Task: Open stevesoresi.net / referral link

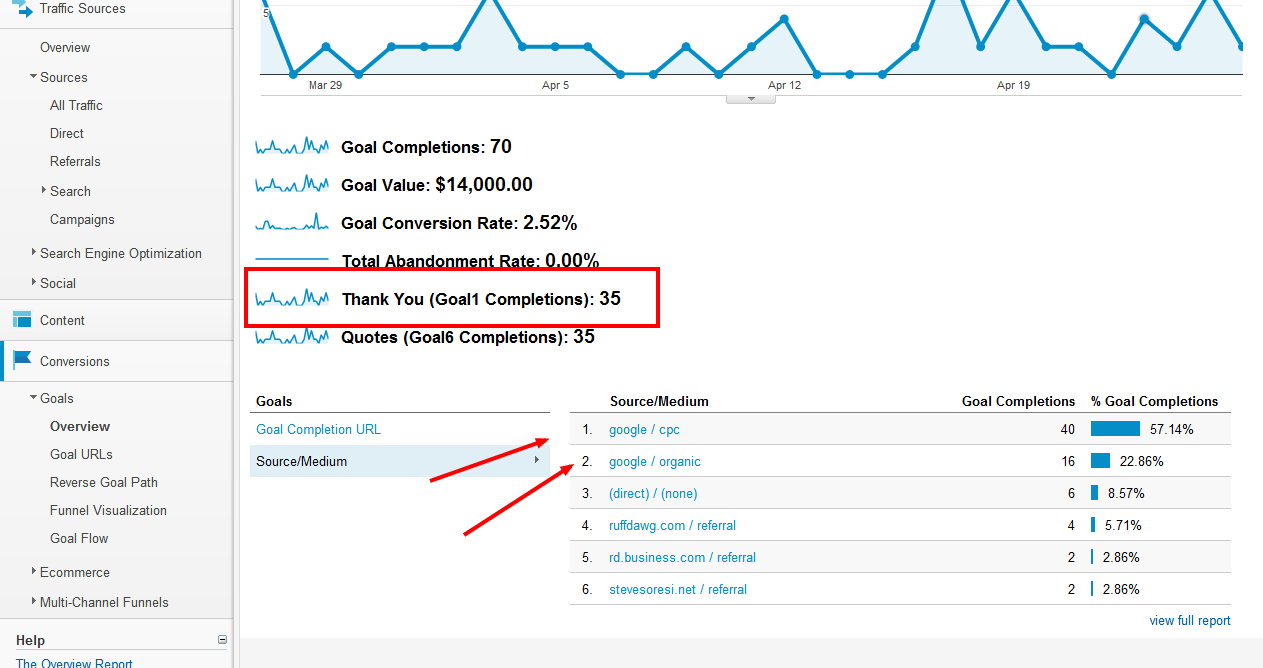Action: click(x=678, y=589)
